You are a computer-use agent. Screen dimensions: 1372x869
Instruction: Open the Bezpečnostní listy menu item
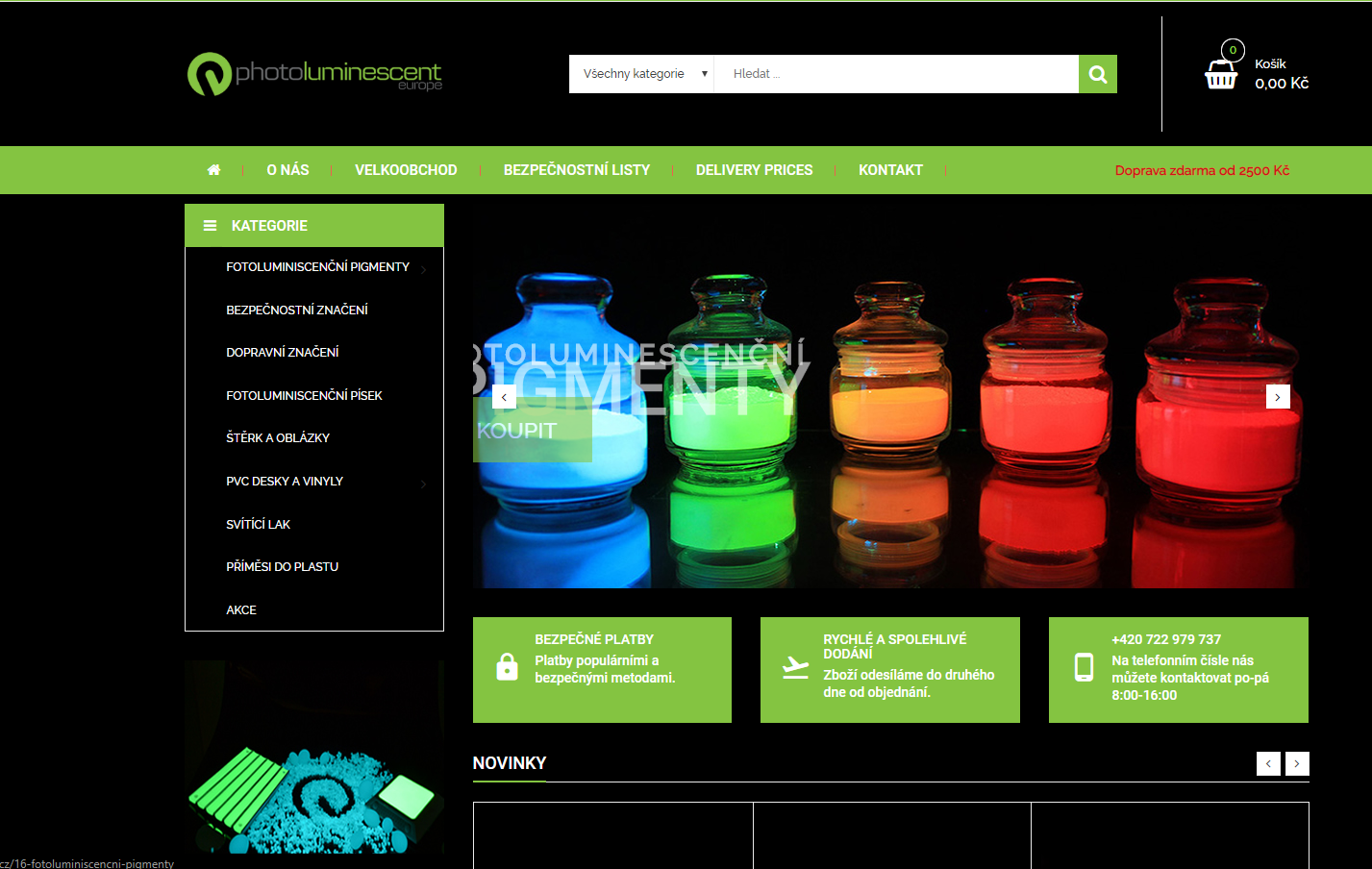576,170
